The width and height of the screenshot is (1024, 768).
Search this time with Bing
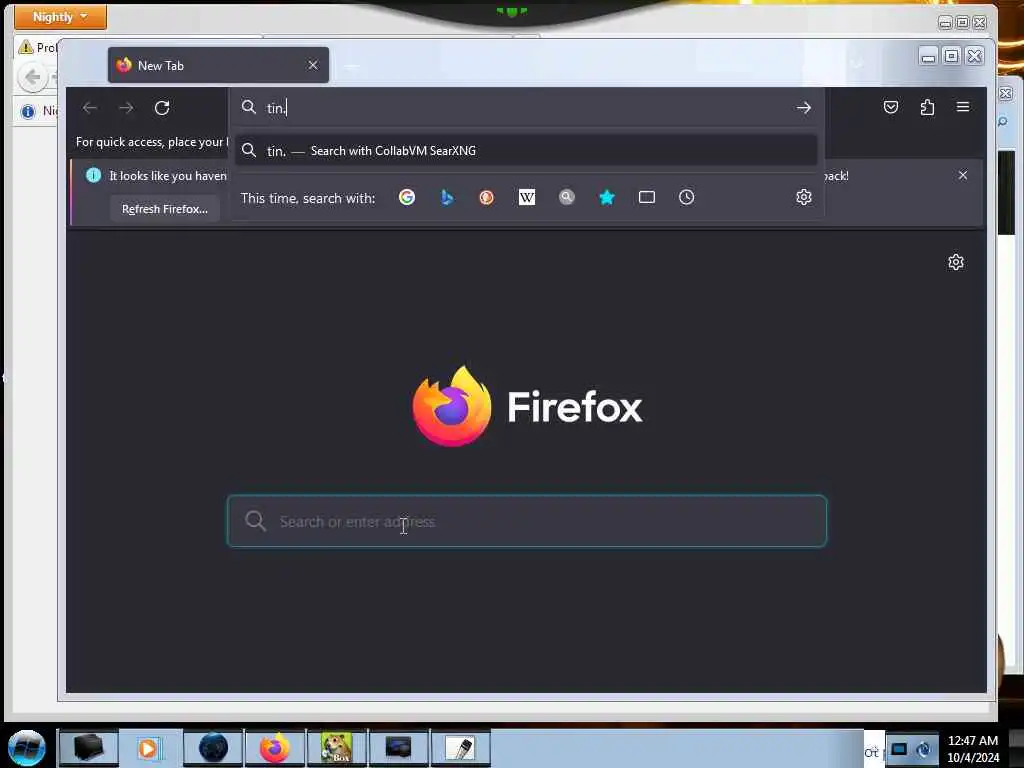(x=447, y=197)
